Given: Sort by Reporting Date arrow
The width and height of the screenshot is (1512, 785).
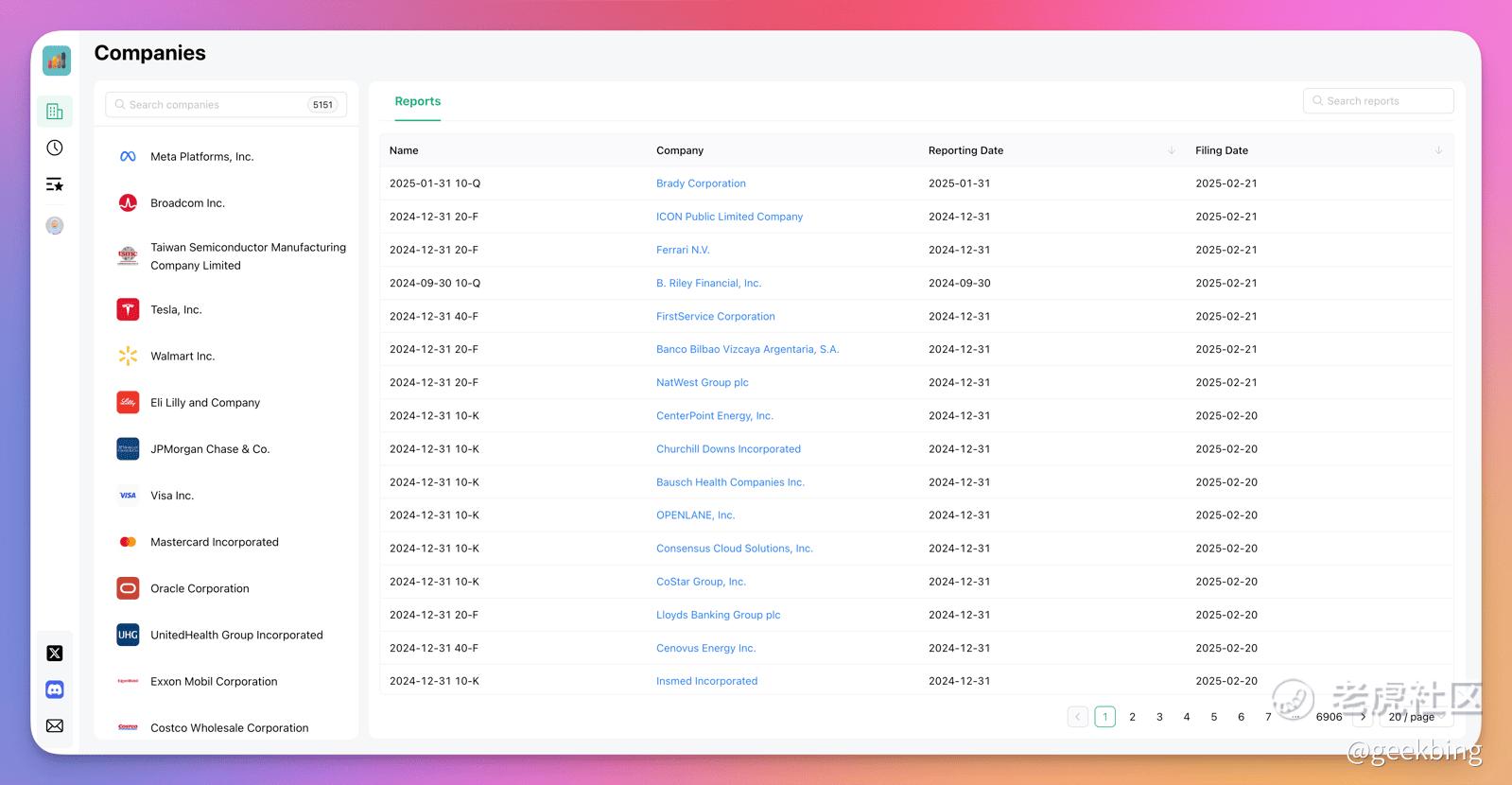Looking at the screenshot, I should pyautogui.click(x=1172, y=150).
